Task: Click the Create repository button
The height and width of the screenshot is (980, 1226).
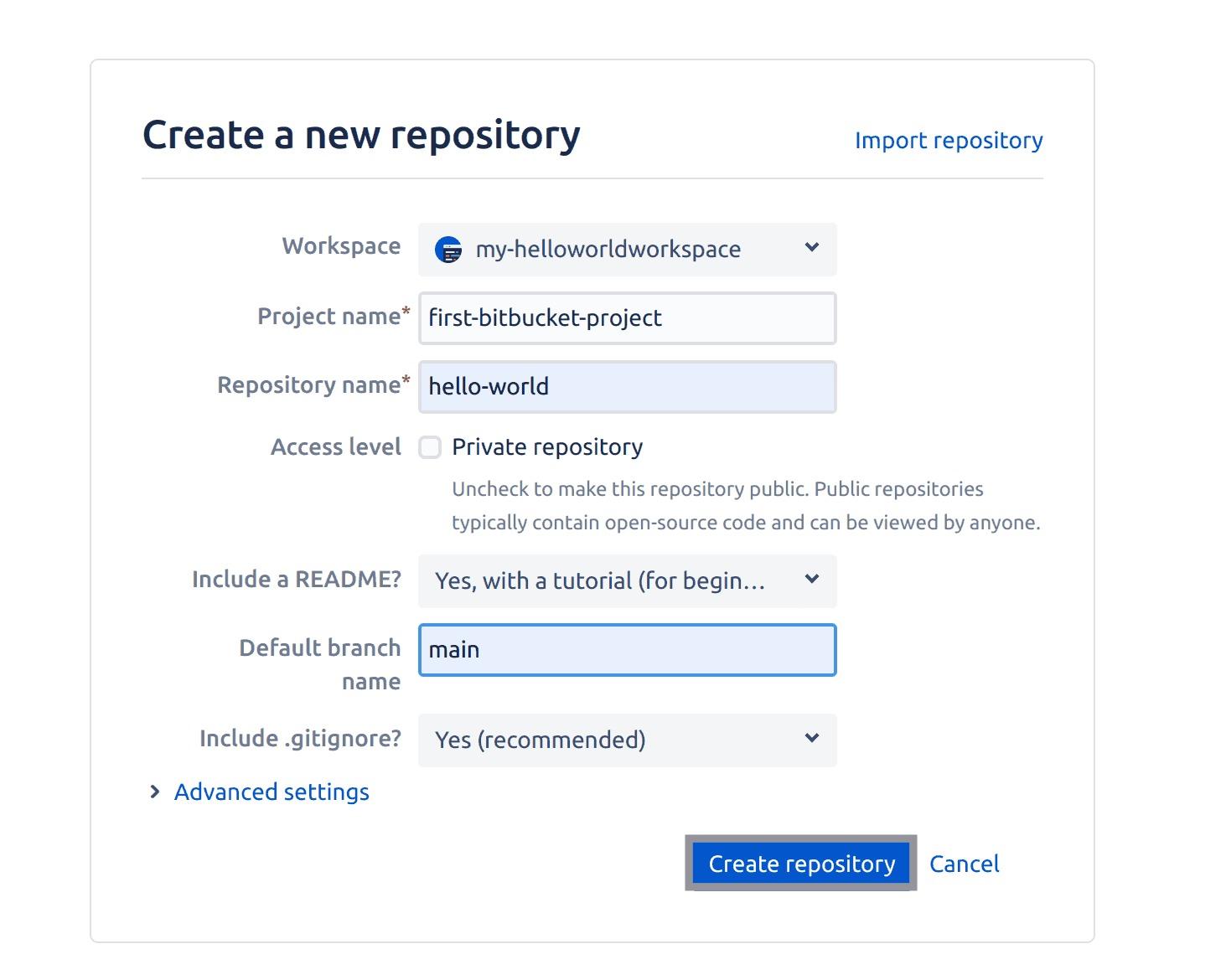Action: (801, 864)
